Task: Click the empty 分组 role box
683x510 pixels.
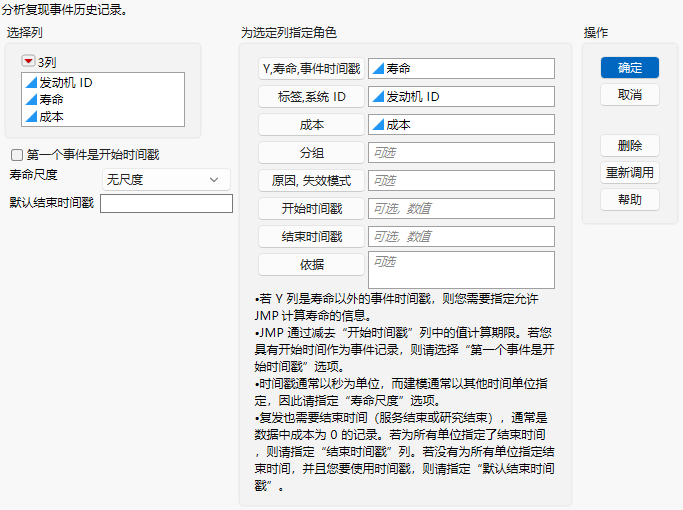Action: pos(461,152)
